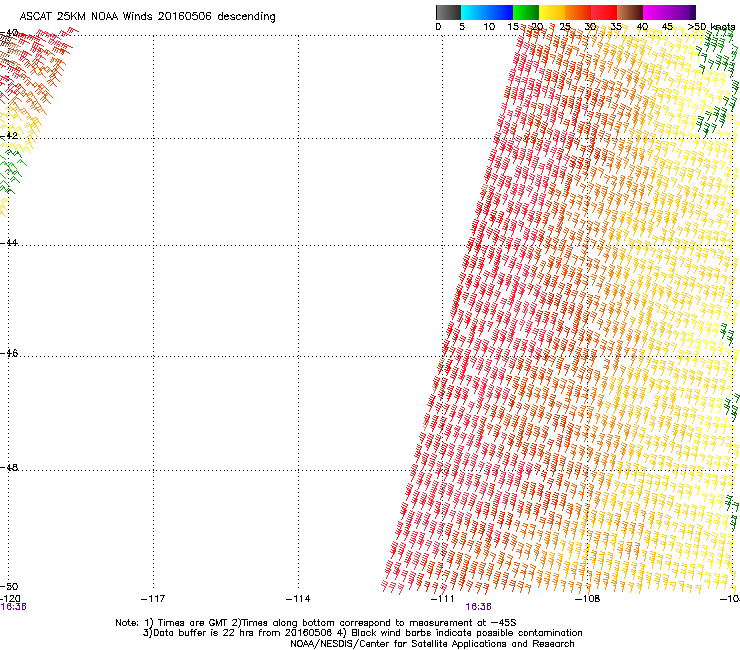This screenshot has height=650, width=740.
Task: Click the brown 35-40 knots color bar segment
Action: coord(630,12)
